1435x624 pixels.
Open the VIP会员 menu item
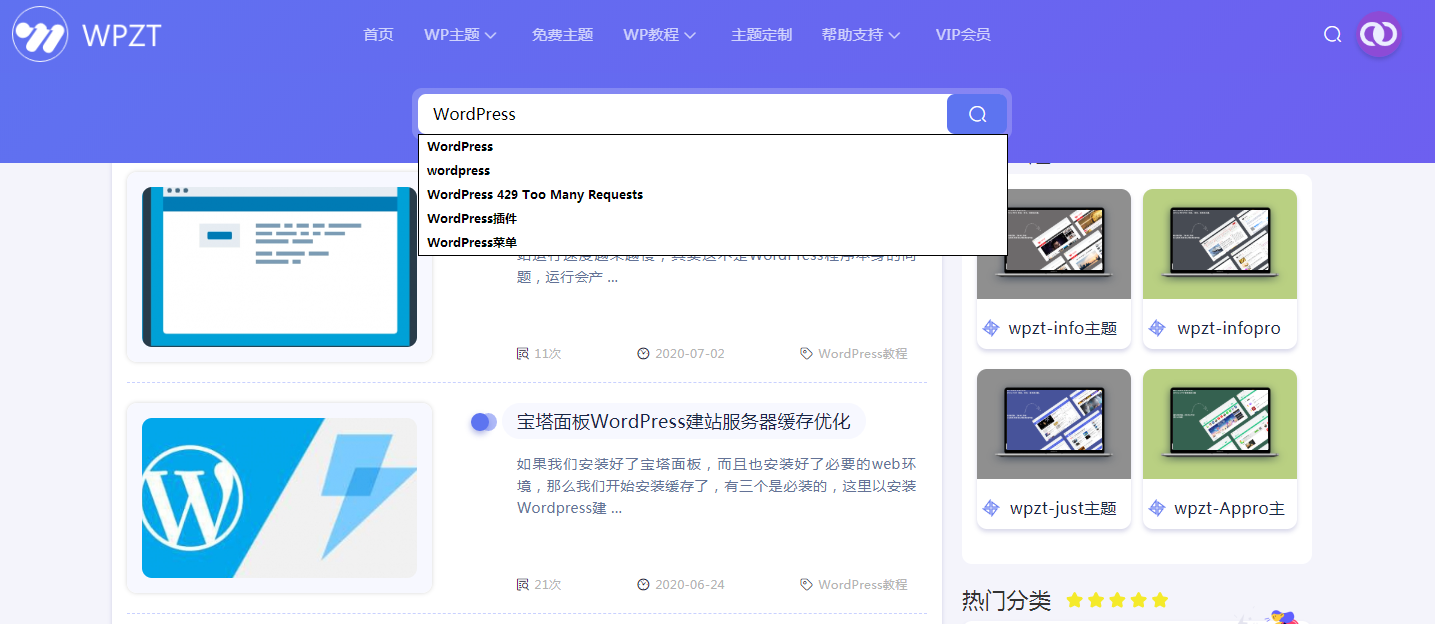(x=963, y=35)
